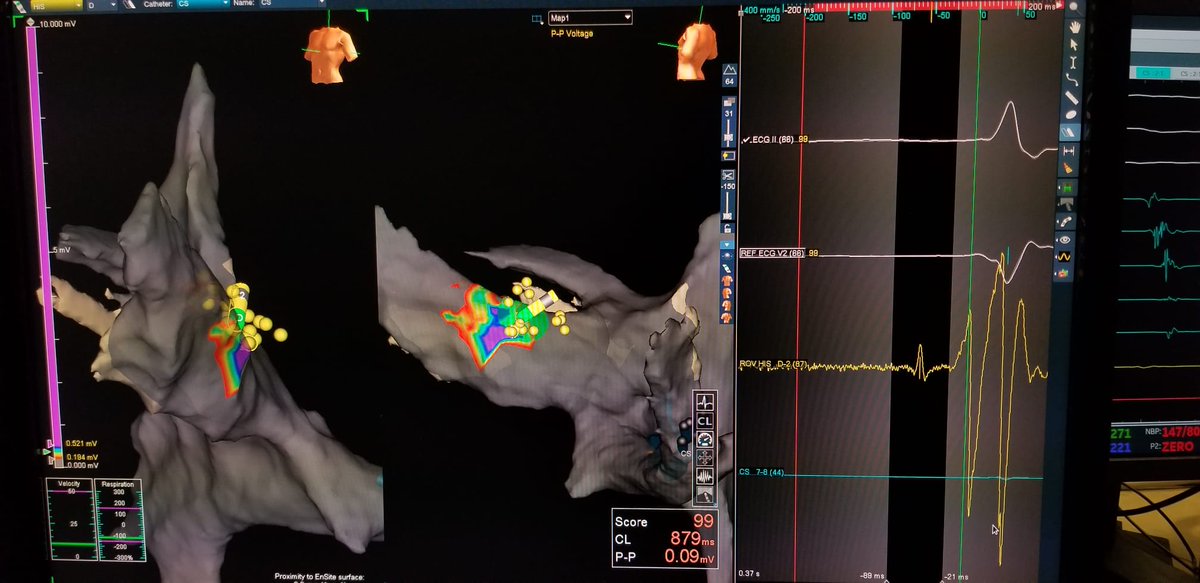Image resolution: width=1200 pixels, height=583 pixels.
Task: Select the ROV HIS D-2 channel label
Action: click(773, 366)
